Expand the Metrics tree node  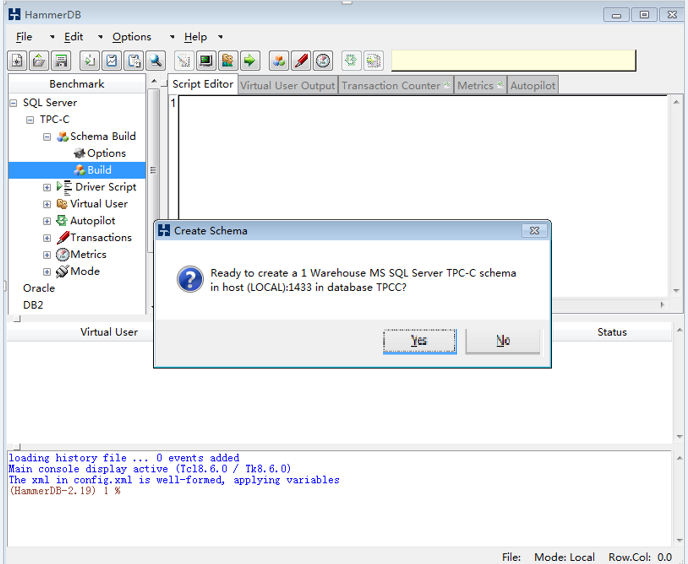click(x=47, y=255)
